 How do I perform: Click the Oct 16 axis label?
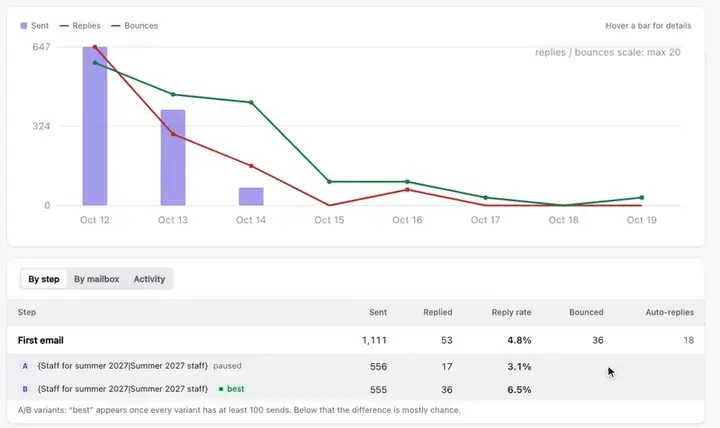407,220
